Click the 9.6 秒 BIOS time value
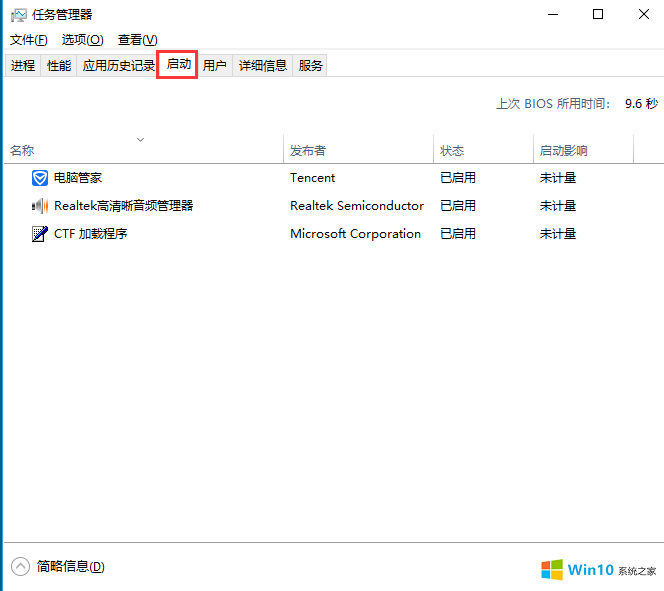Screen dimensions: 664x591 [642, 104]
